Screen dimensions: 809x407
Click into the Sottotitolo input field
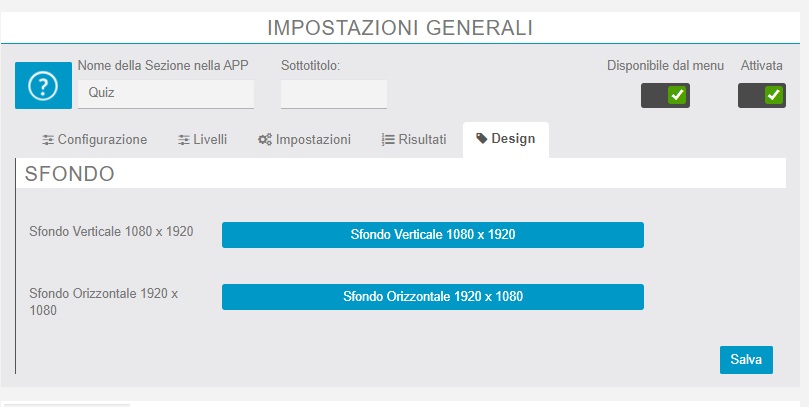point(333,94)
